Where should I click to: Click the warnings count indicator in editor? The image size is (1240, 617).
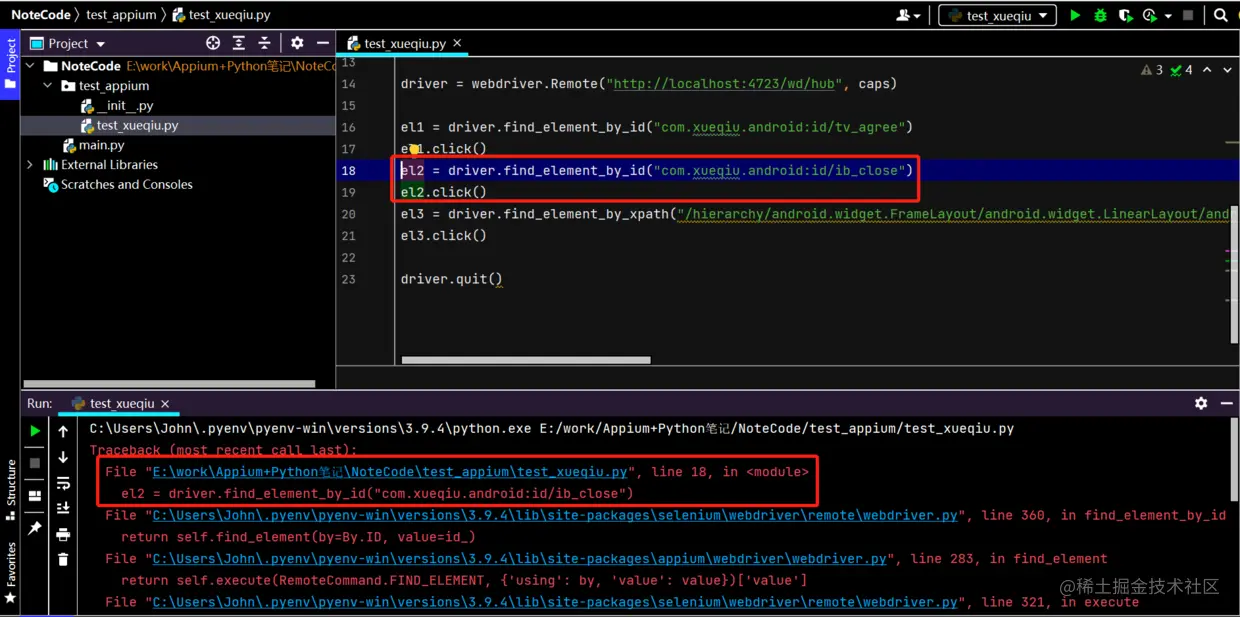1152,70
